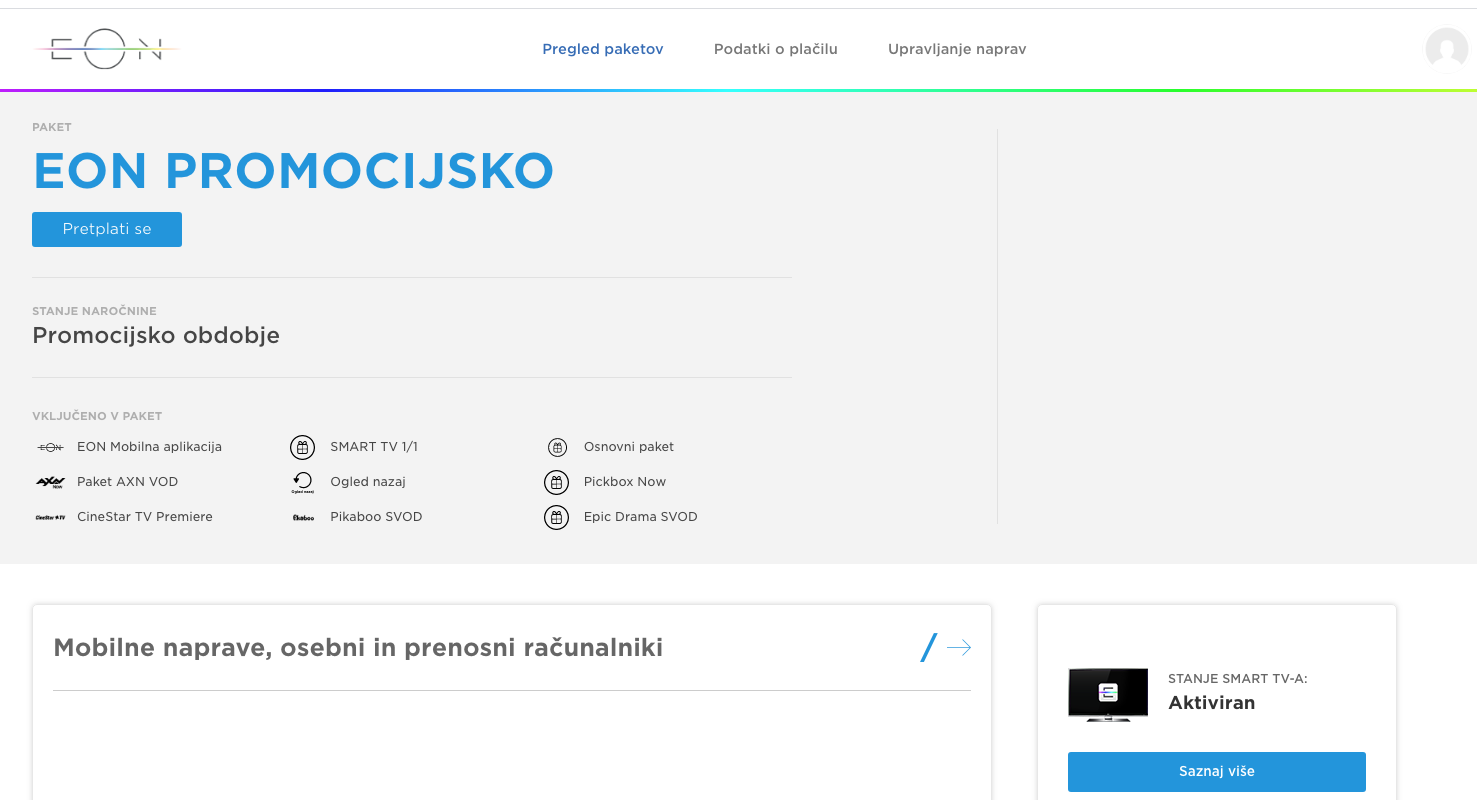Click the Pikaboo logo icon
The height and width of the screenshot is (800, 1477).
303,517
